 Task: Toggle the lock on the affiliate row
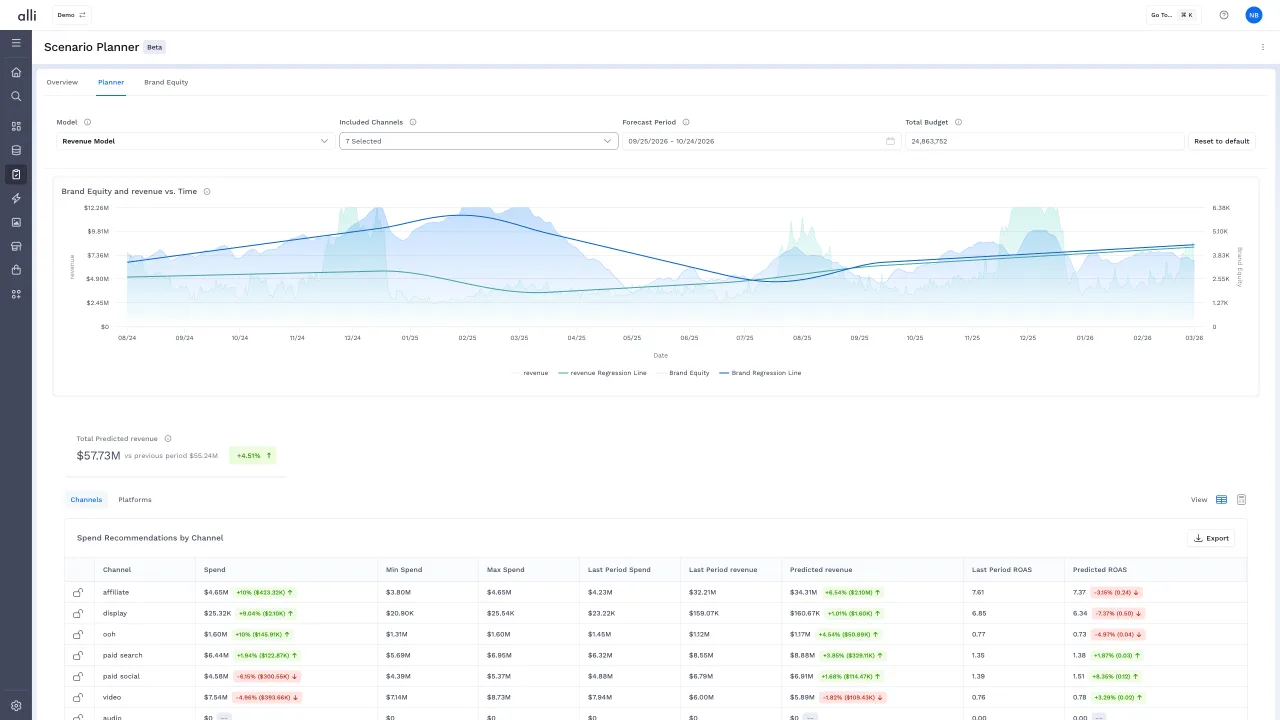coord(78,592)
